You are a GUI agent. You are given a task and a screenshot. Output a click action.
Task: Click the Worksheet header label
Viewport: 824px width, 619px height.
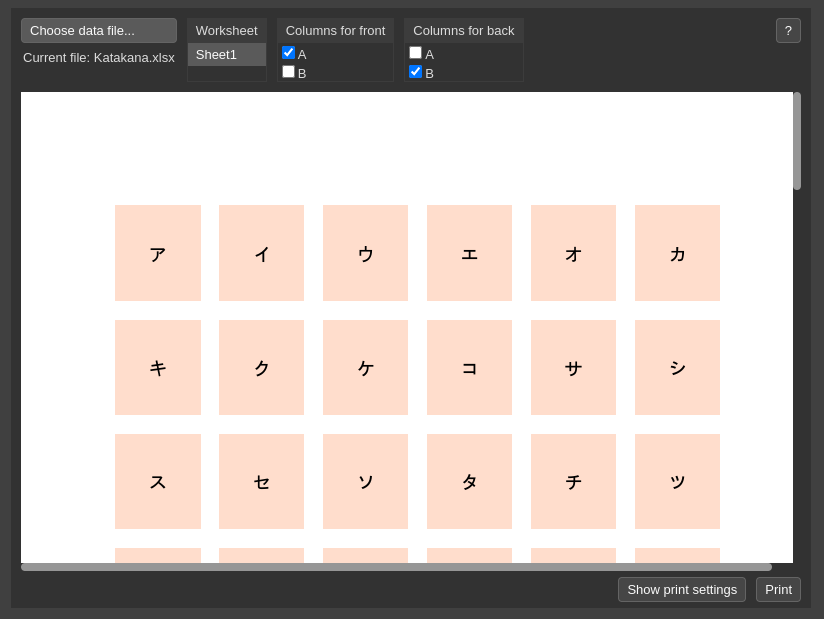[x=226, y=30]
